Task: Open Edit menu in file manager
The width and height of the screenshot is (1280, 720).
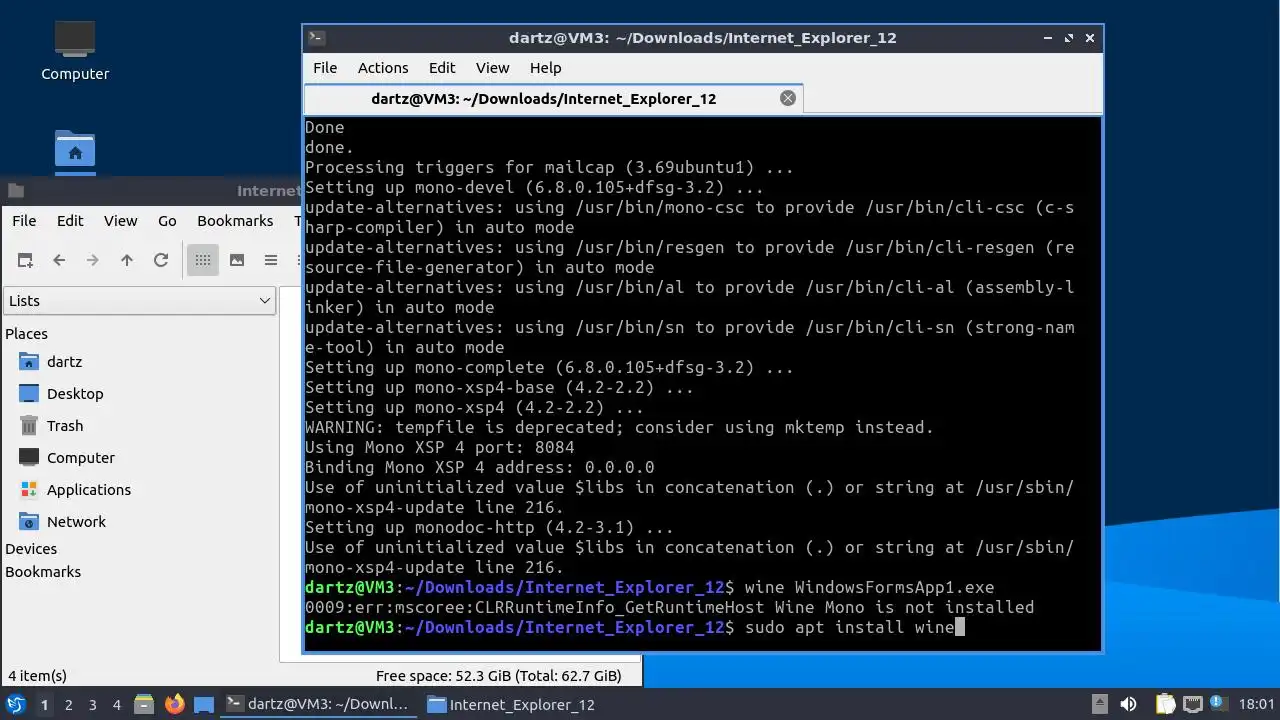Action: (70, 221)
